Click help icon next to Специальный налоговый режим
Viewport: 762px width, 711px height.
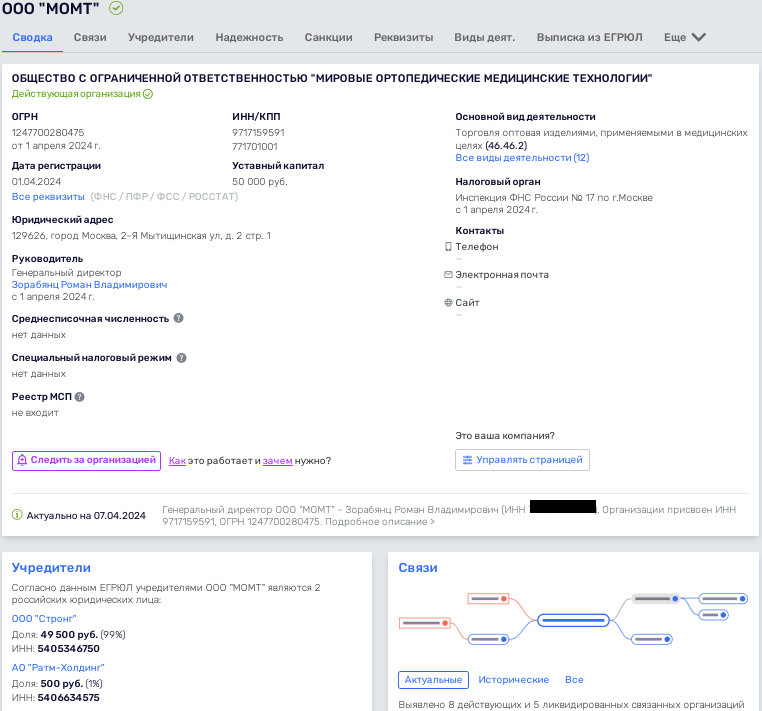(x=181, y=357)
